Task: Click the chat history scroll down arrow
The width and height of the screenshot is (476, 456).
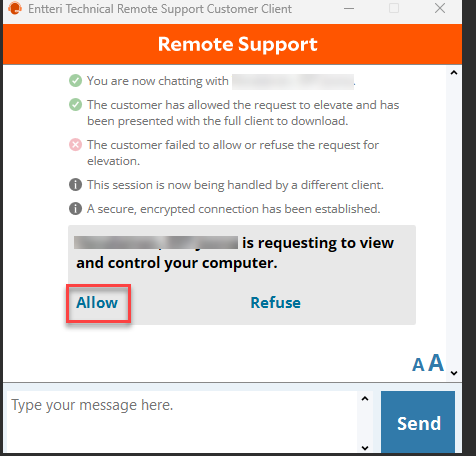Action: [x=454, y=373]
